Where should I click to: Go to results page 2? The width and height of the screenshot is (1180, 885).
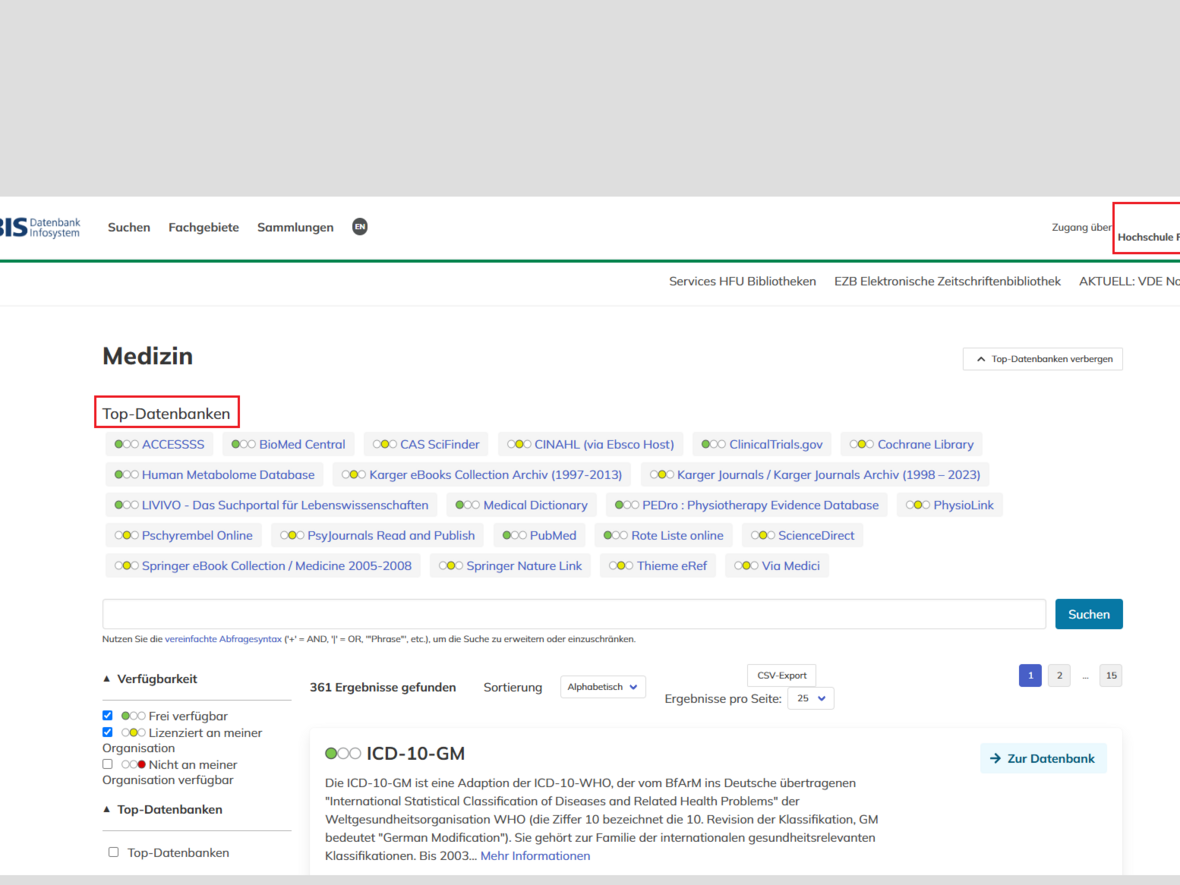[x=1059, y=676]
